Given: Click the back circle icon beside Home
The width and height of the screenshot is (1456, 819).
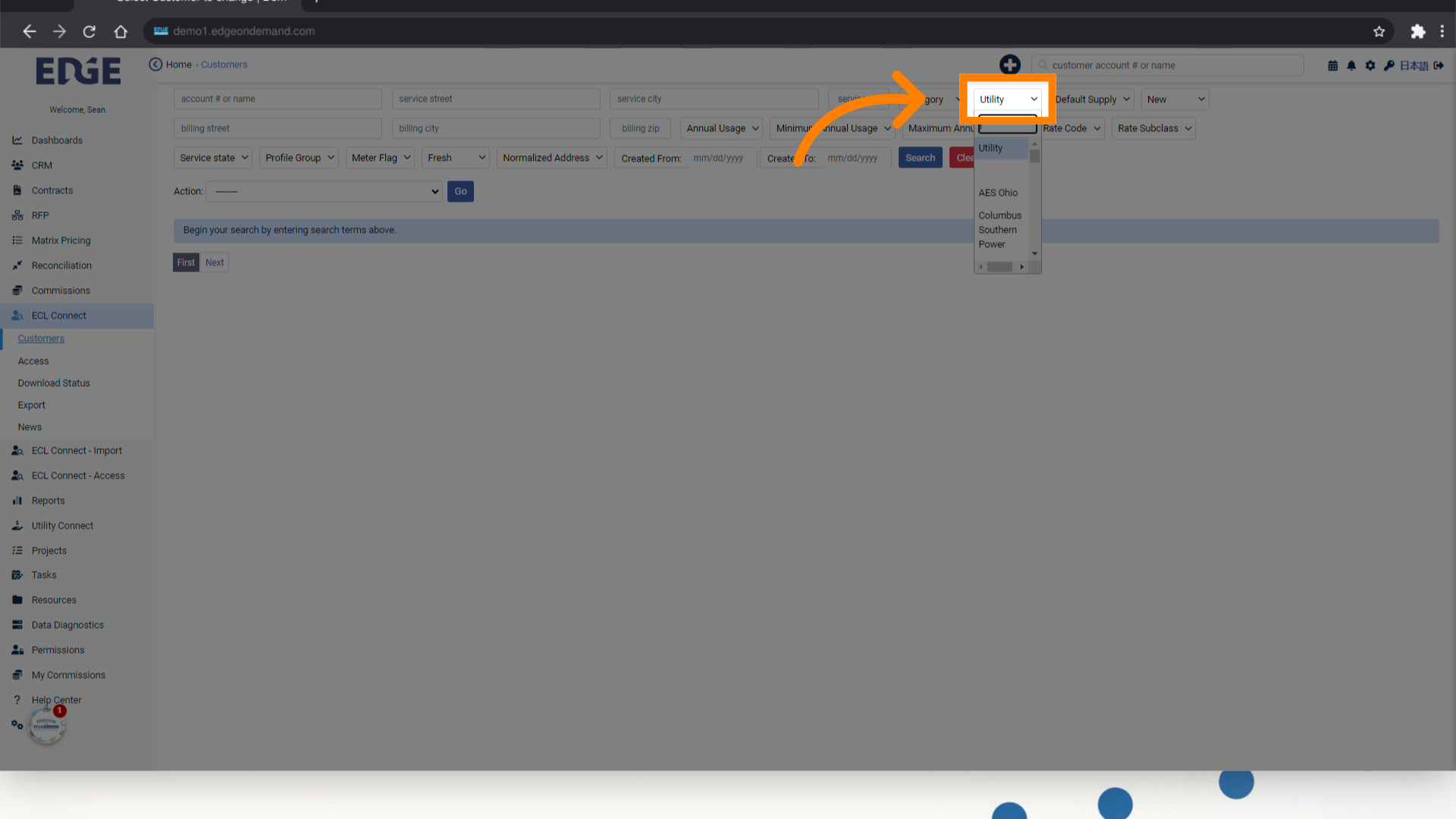Looking at the screenshot, I should coord(155,64).
